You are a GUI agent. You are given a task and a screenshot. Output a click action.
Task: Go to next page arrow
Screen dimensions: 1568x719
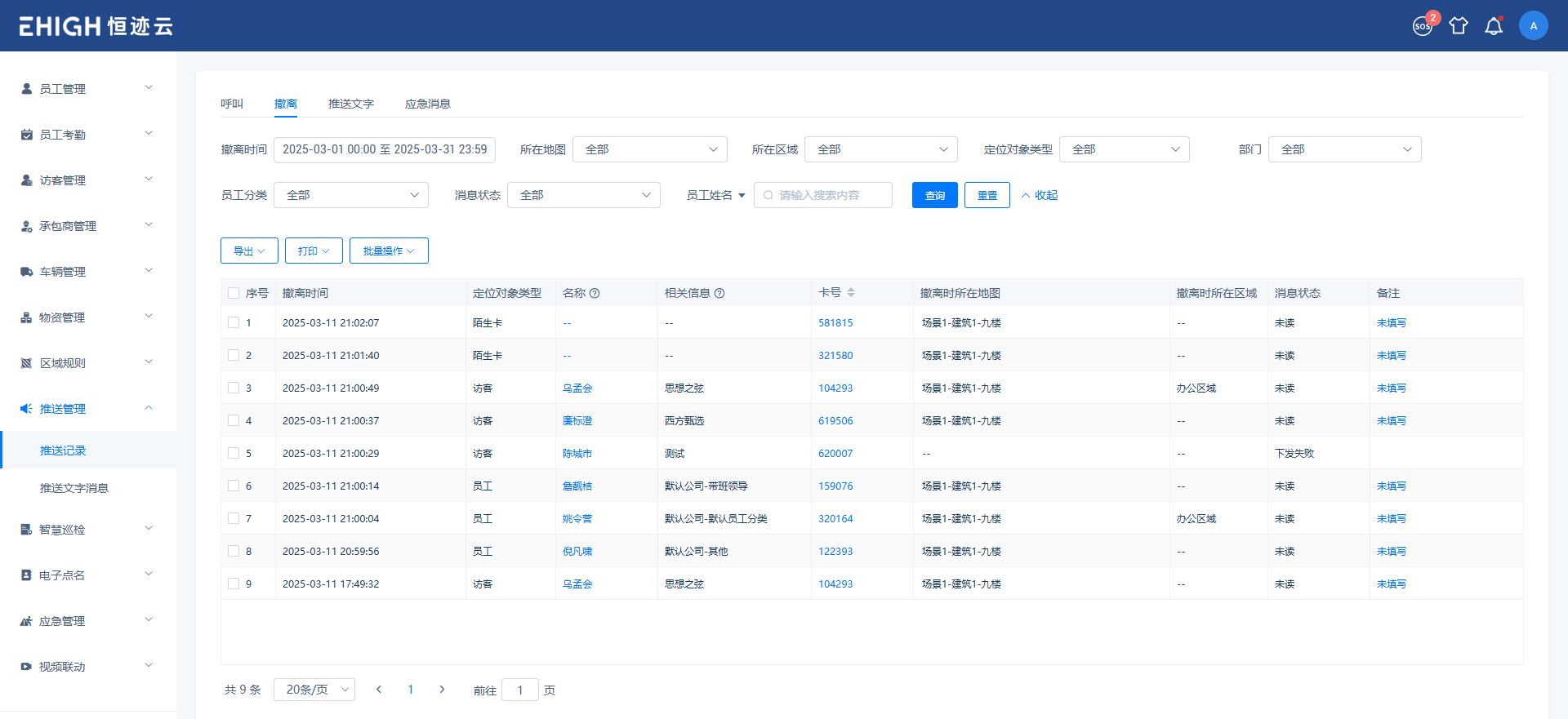pos(442,690)
